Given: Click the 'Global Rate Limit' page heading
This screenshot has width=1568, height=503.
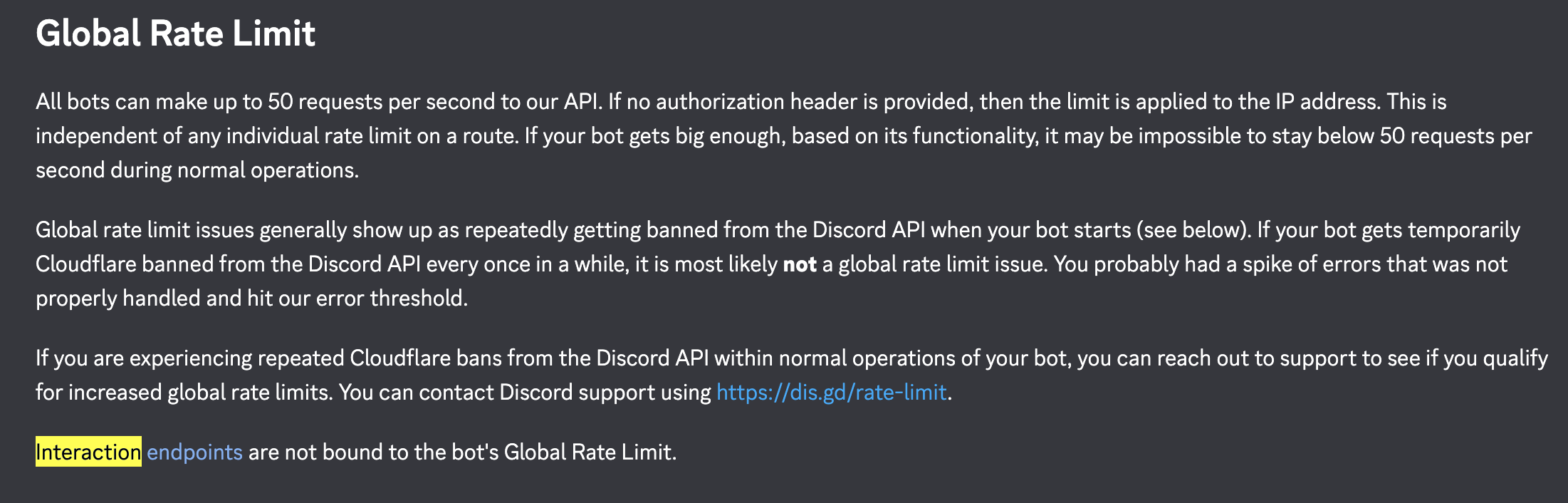Looking at the screenshot, I should click(x=175, y=33).
